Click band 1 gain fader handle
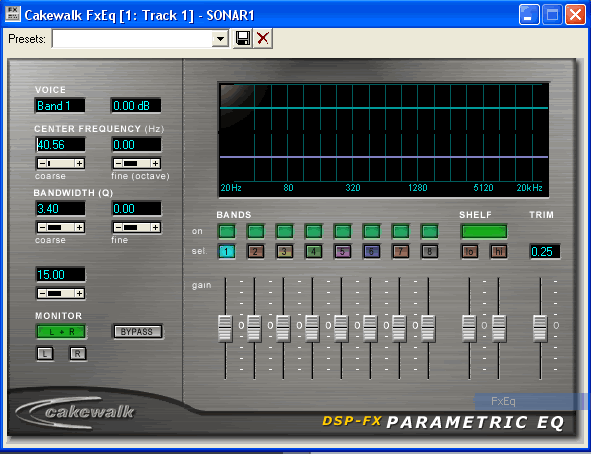The width and height of the screenshot is (591, 454). tap(225, 329)
